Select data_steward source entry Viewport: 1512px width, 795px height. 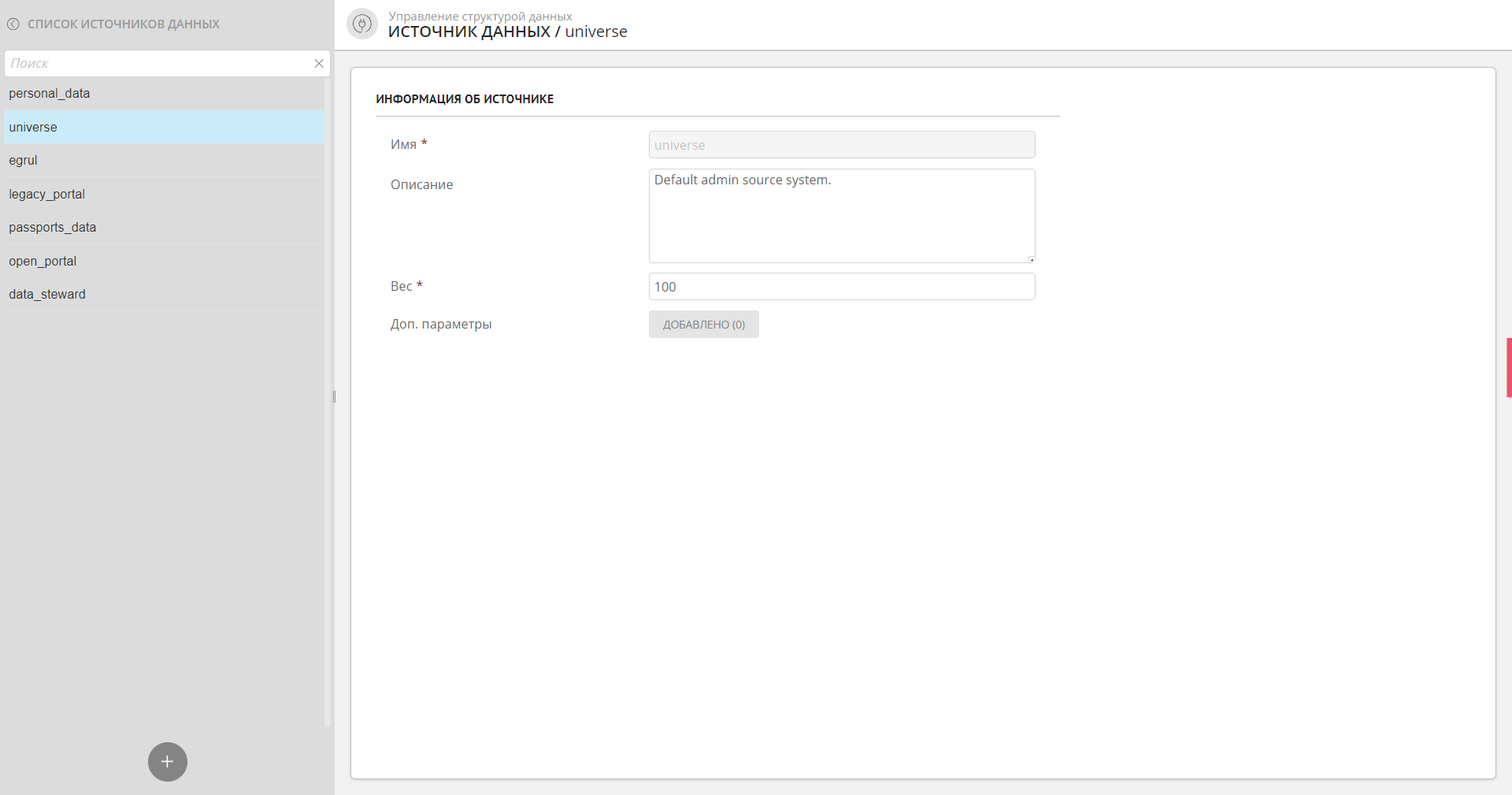tap(164, 295)
